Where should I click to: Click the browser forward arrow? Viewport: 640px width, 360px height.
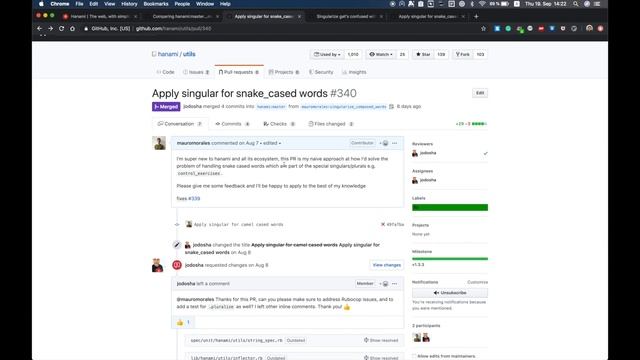[x=50, y=29]
